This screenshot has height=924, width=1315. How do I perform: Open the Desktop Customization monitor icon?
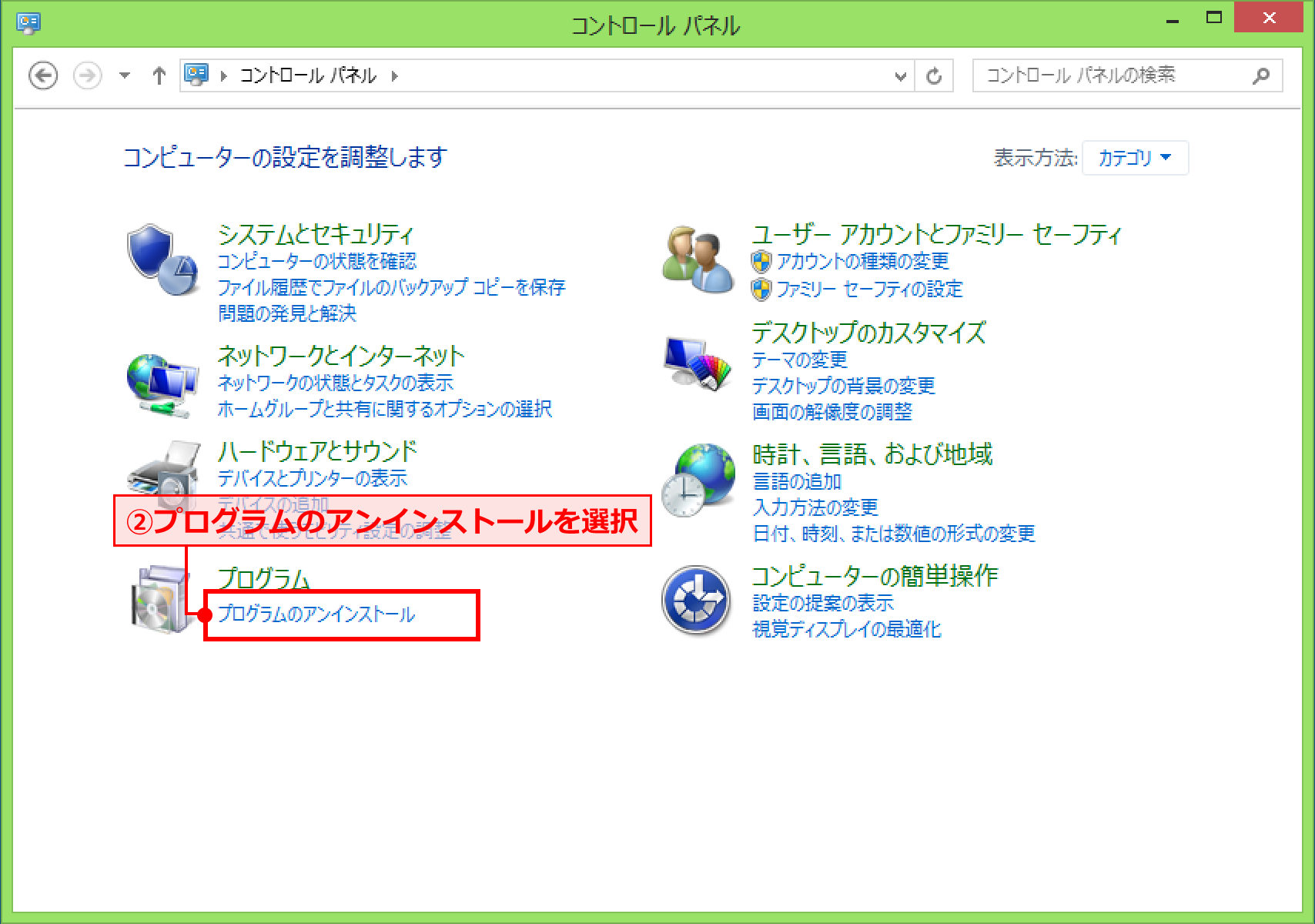pyautogui.click(x=698, y=364)
